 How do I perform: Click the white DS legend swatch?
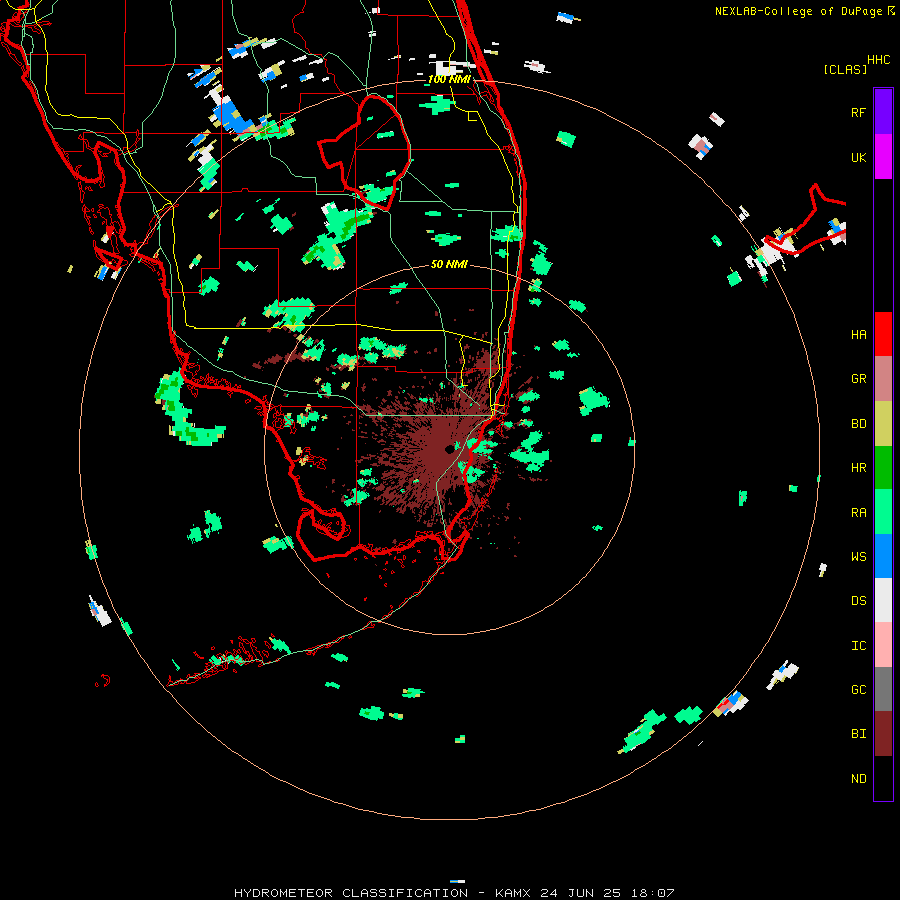(x=883, y=600)
